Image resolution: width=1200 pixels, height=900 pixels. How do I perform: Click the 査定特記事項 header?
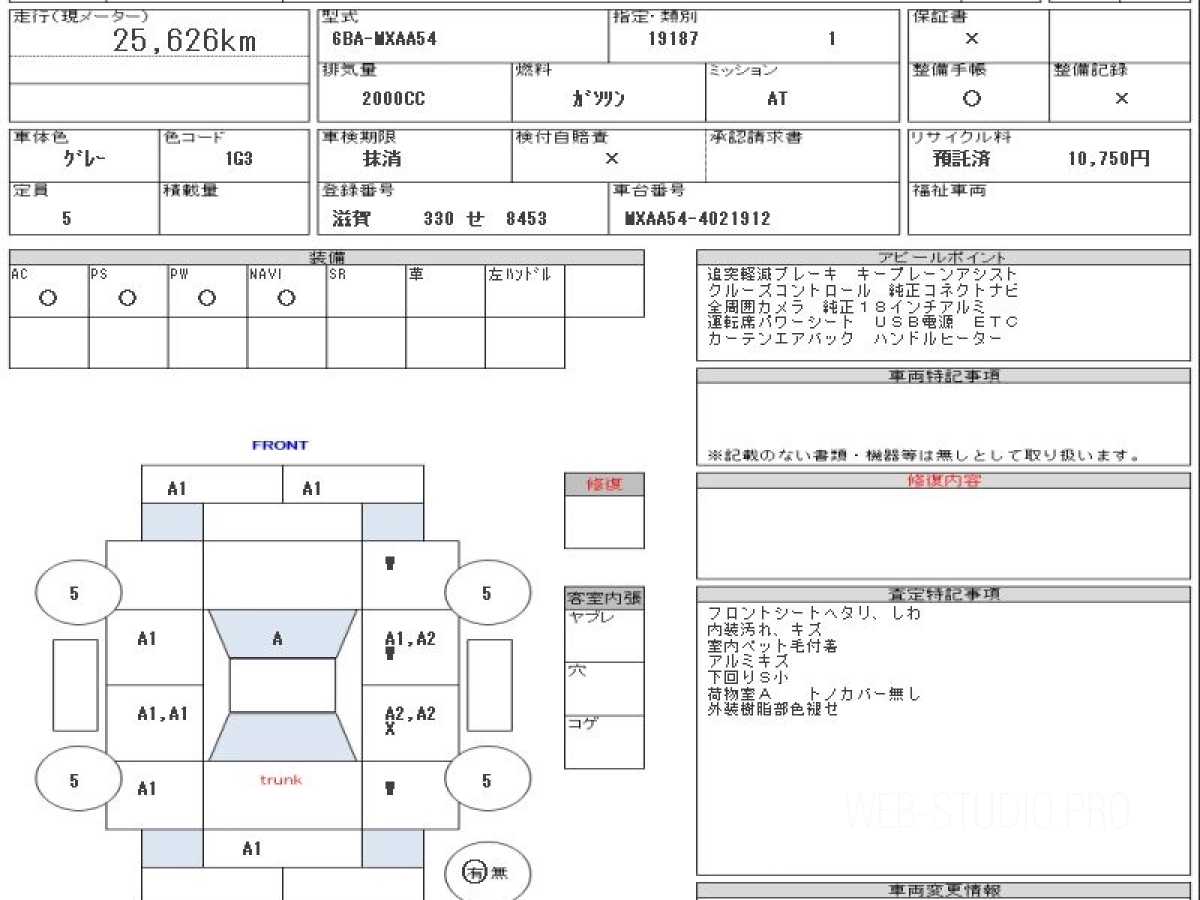pos(943,594)
